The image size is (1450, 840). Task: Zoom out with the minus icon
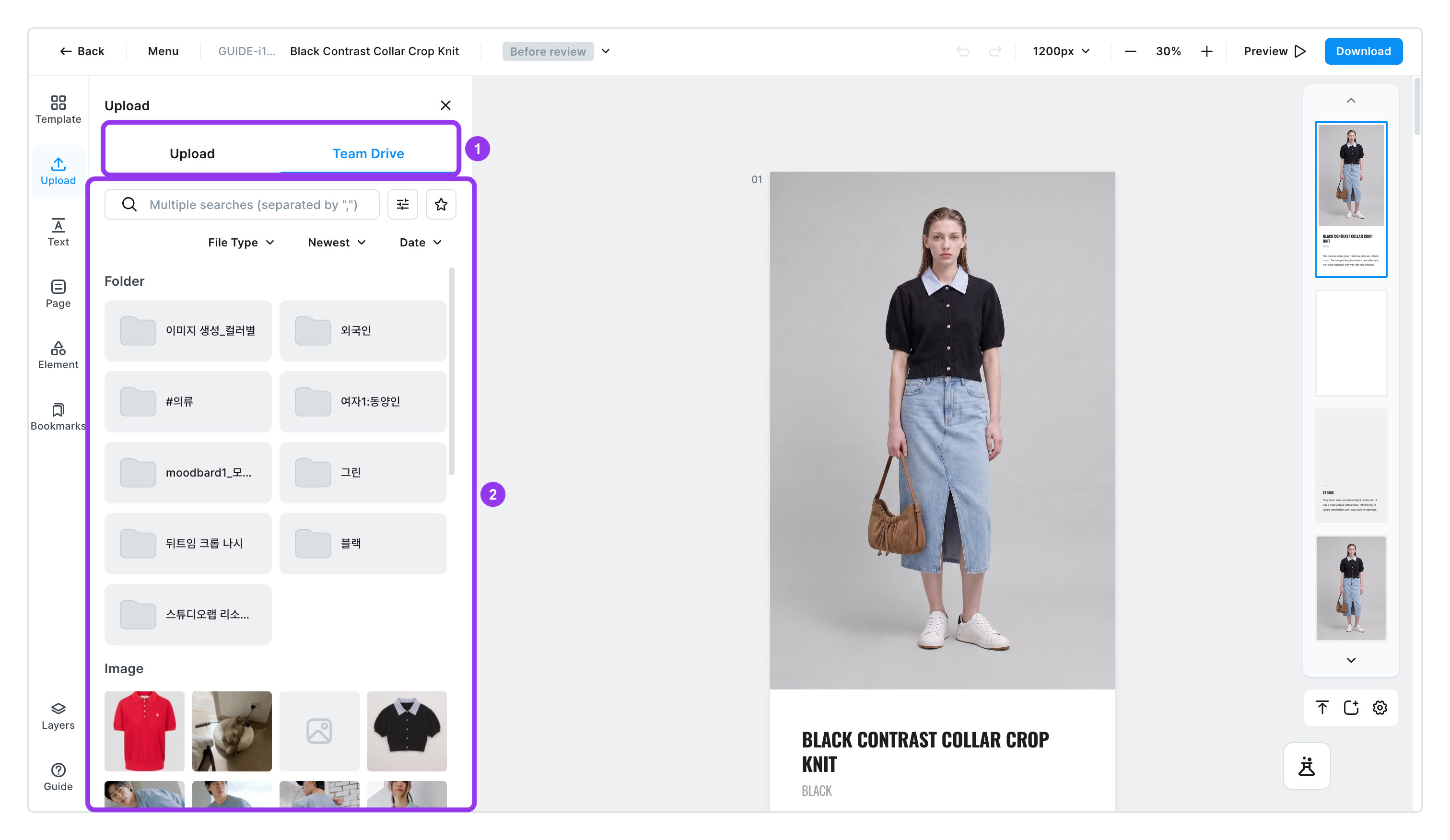[1130, 51]
